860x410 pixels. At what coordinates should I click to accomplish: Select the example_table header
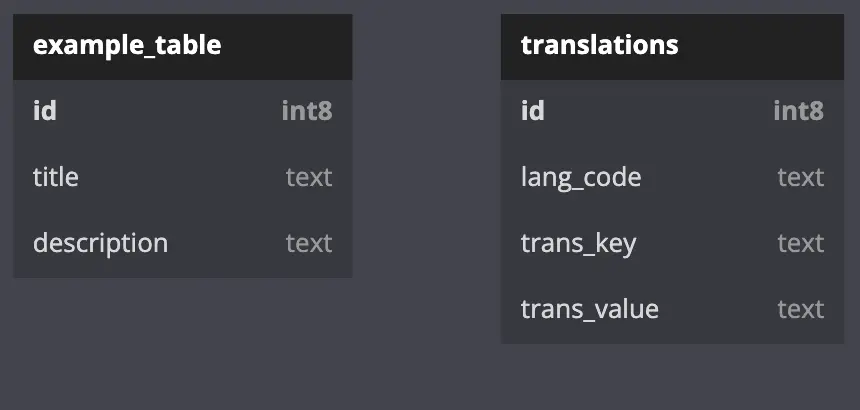click(183, 47)
